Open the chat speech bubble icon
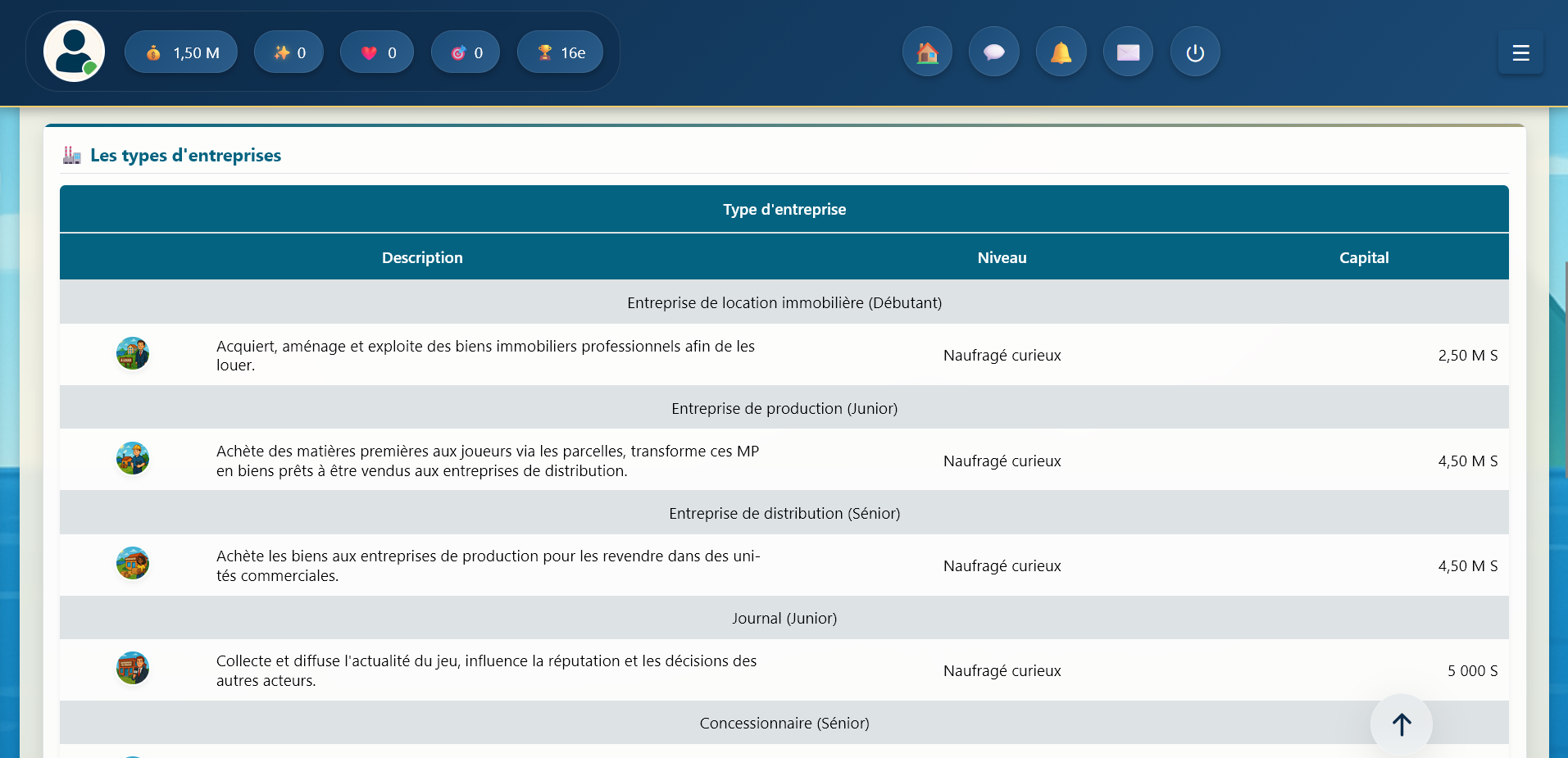Viewport: 1568px width, 758px height. click(x=993, y=52)
